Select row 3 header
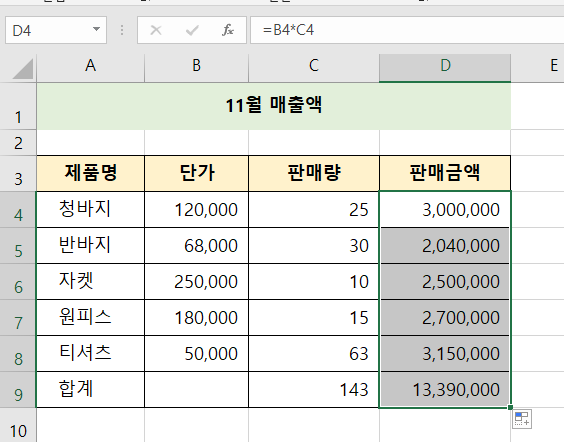The image size is (564, 442). click(18, 173)
